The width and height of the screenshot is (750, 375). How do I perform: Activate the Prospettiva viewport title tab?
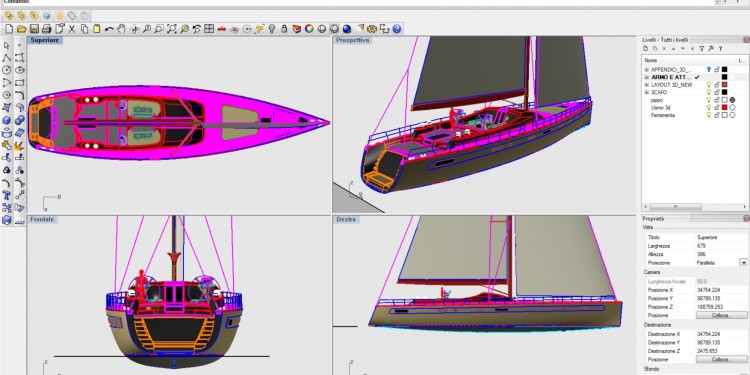pyautogui.click(x=353, y=41)
